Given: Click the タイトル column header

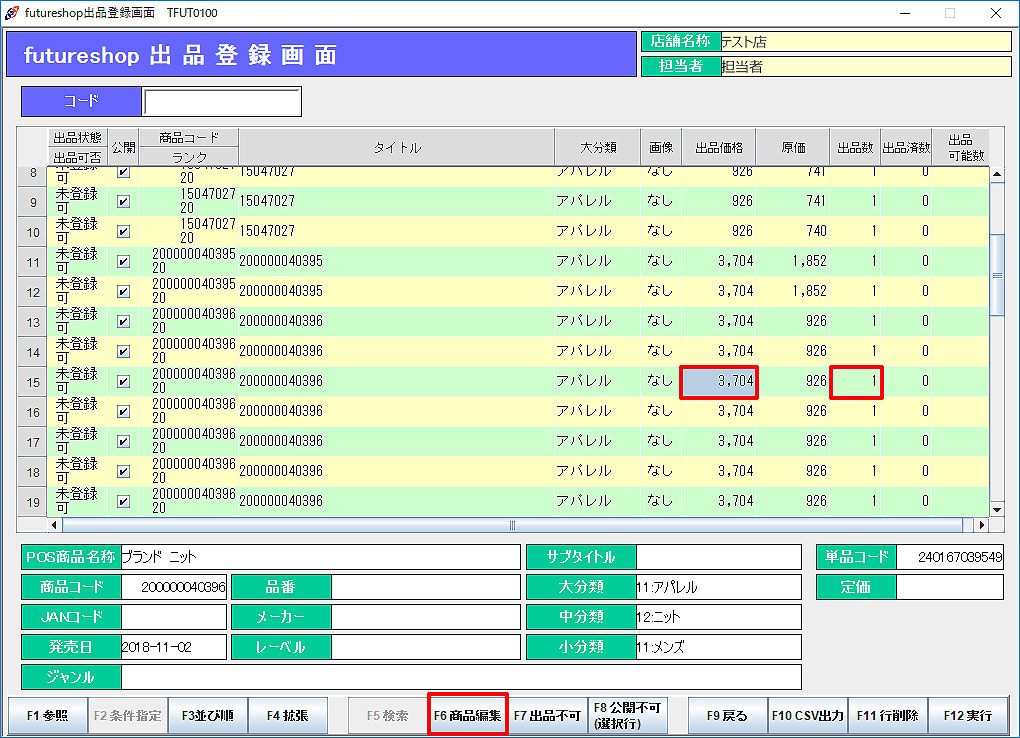Looking at the screenshot, I should point(397,148).
